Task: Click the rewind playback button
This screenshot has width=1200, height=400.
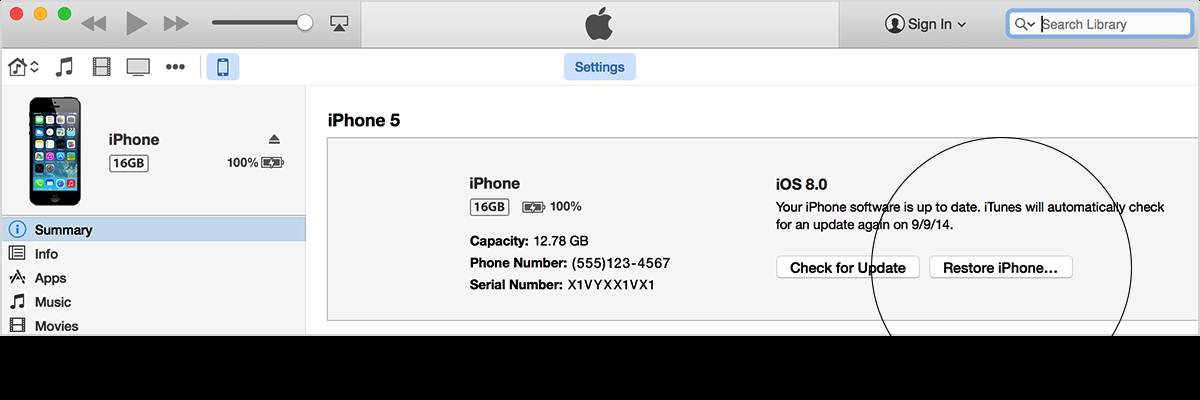Action: 93,23
